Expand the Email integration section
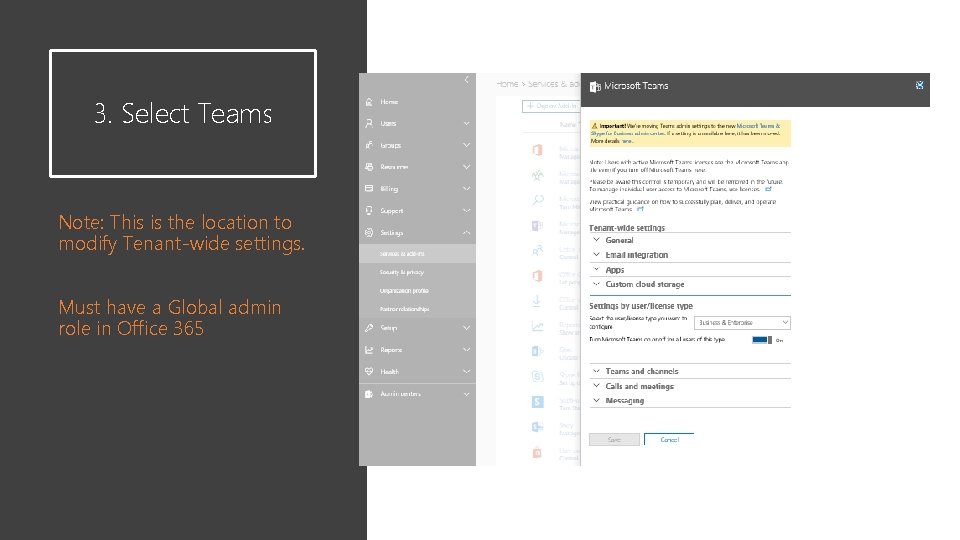 pos(689,255)
